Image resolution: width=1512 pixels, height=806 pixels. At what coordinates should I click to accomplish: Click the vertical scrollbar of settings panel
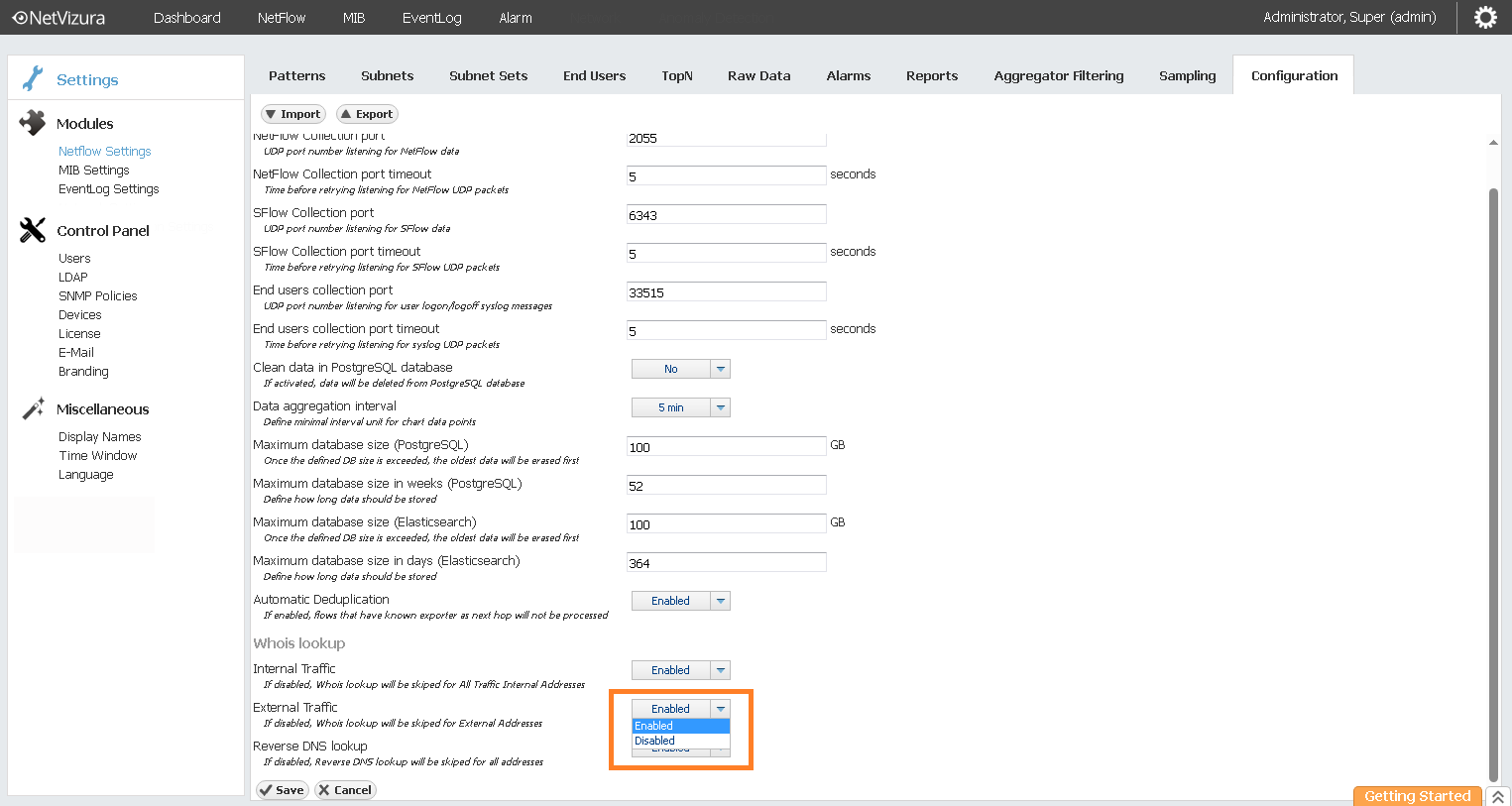(x=1493, y=476)
